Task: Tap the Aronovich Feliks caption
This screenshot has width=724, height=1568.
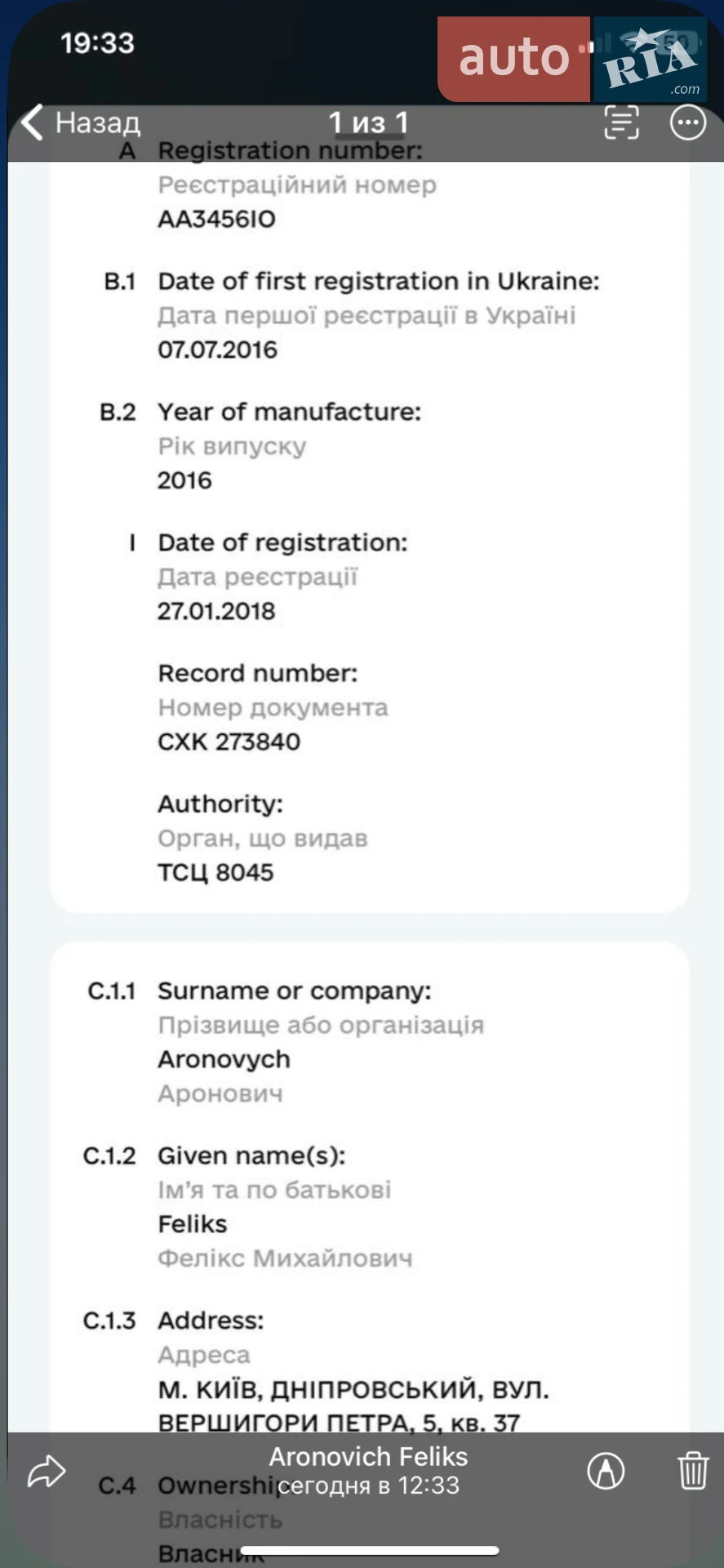Action: tap(368, 1457)
